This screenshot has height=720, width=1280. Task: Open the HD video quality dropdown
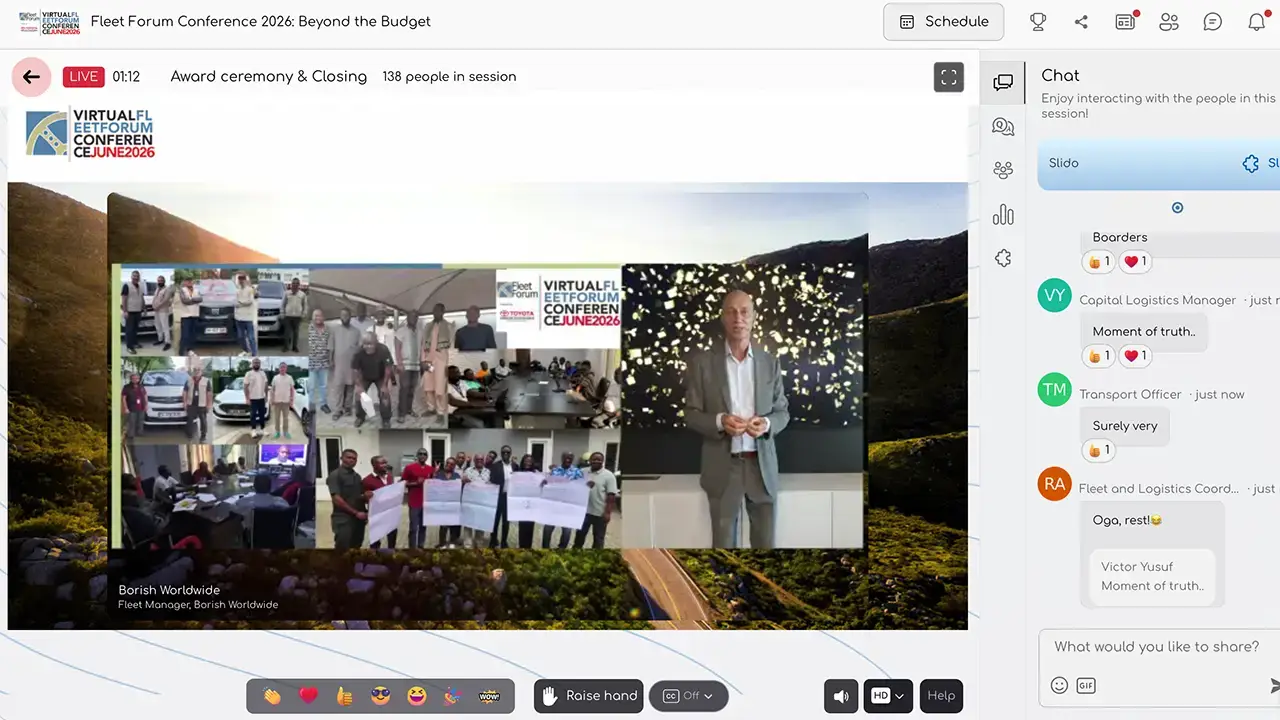pyautogui.click(x=888, y=696)
